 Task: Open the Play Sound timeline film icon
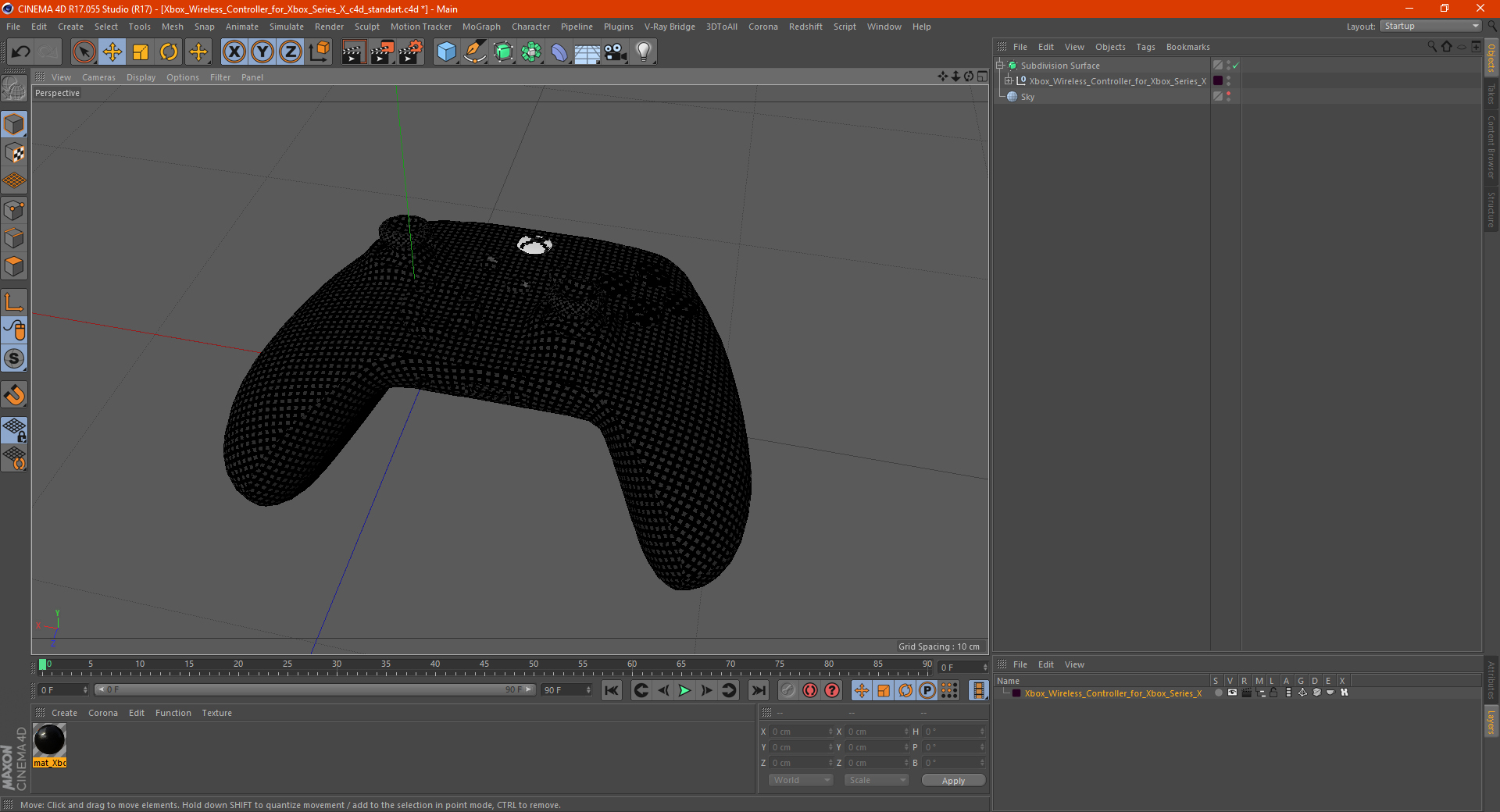click(x=978, y=690)
